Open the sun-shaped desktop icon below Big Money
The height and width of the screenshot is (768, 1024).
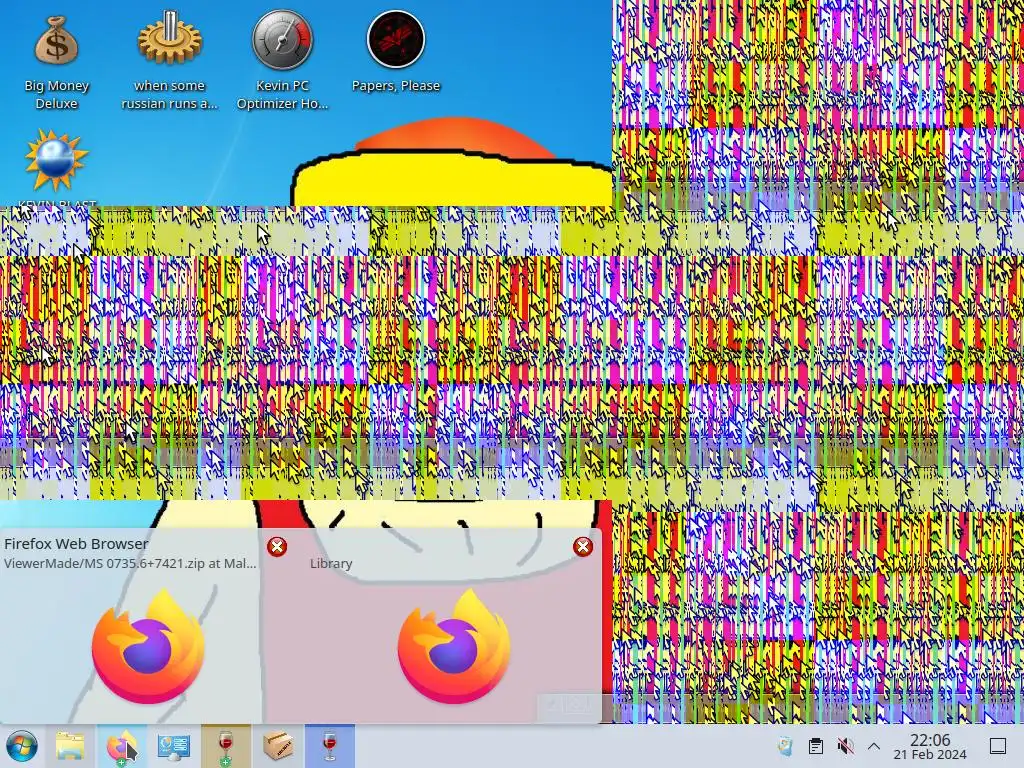click(x=56, y=160)
